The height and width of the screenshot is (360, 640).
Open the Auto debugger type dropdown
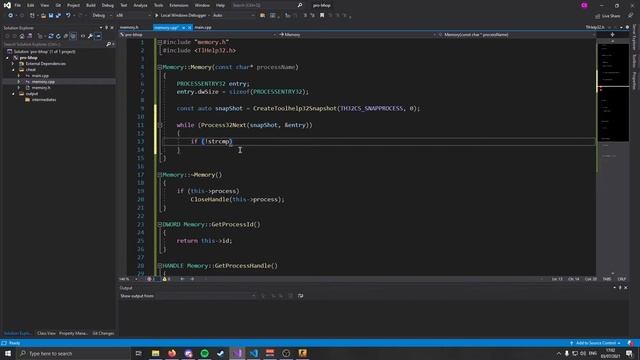[233, 16]
